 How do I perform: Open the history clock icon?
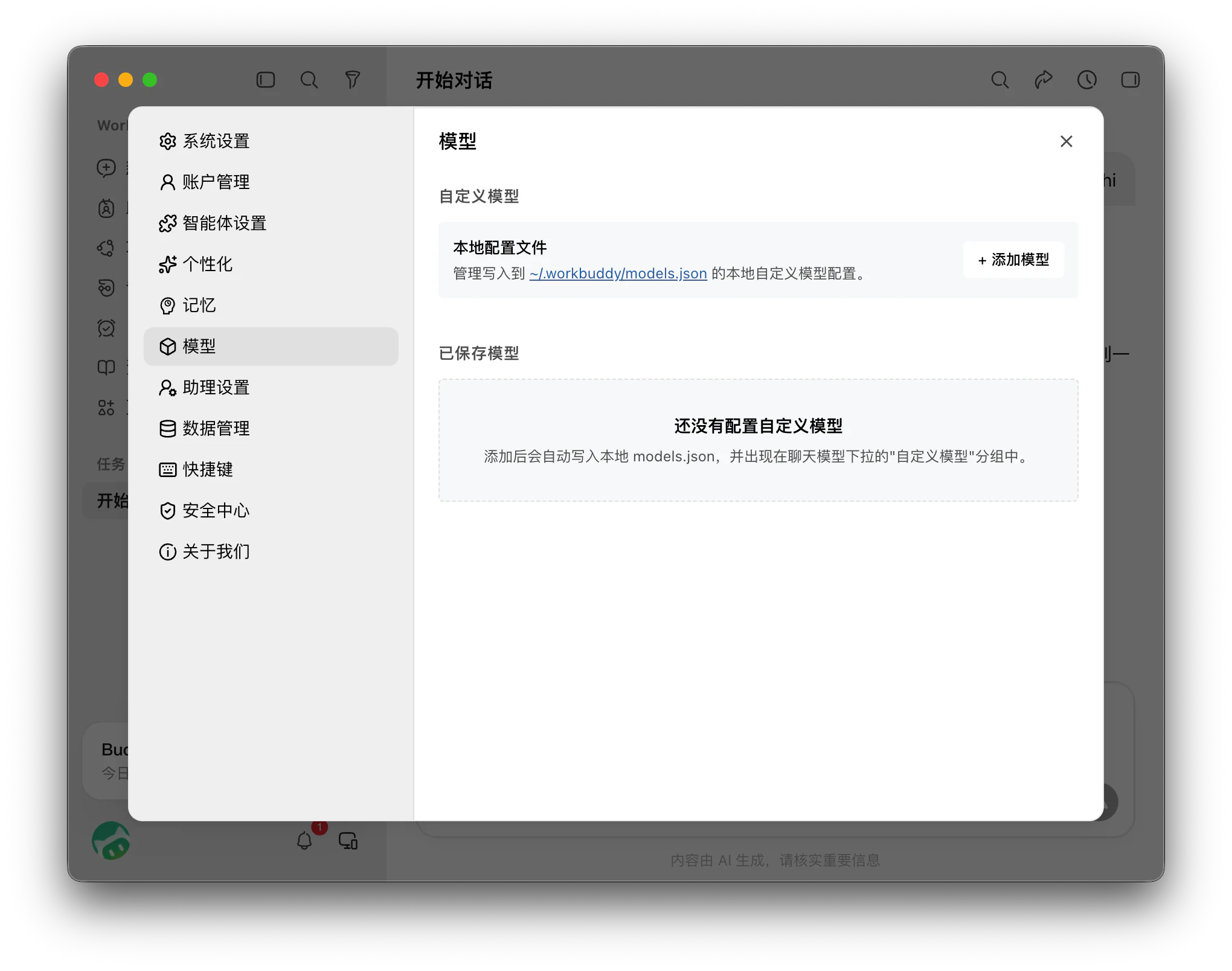coord(1087,80)
